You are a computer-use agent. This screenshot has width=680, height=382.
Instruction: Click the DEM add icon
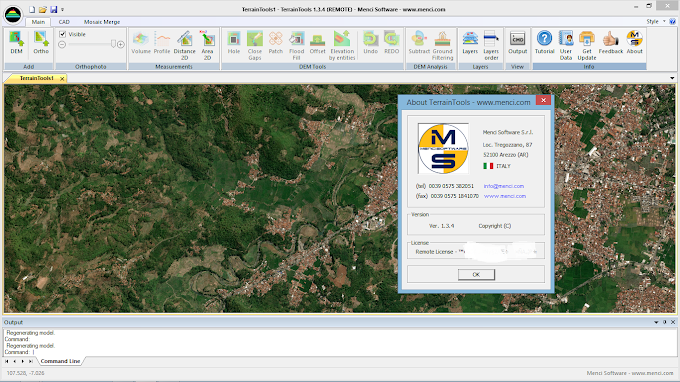pos(16,42)
